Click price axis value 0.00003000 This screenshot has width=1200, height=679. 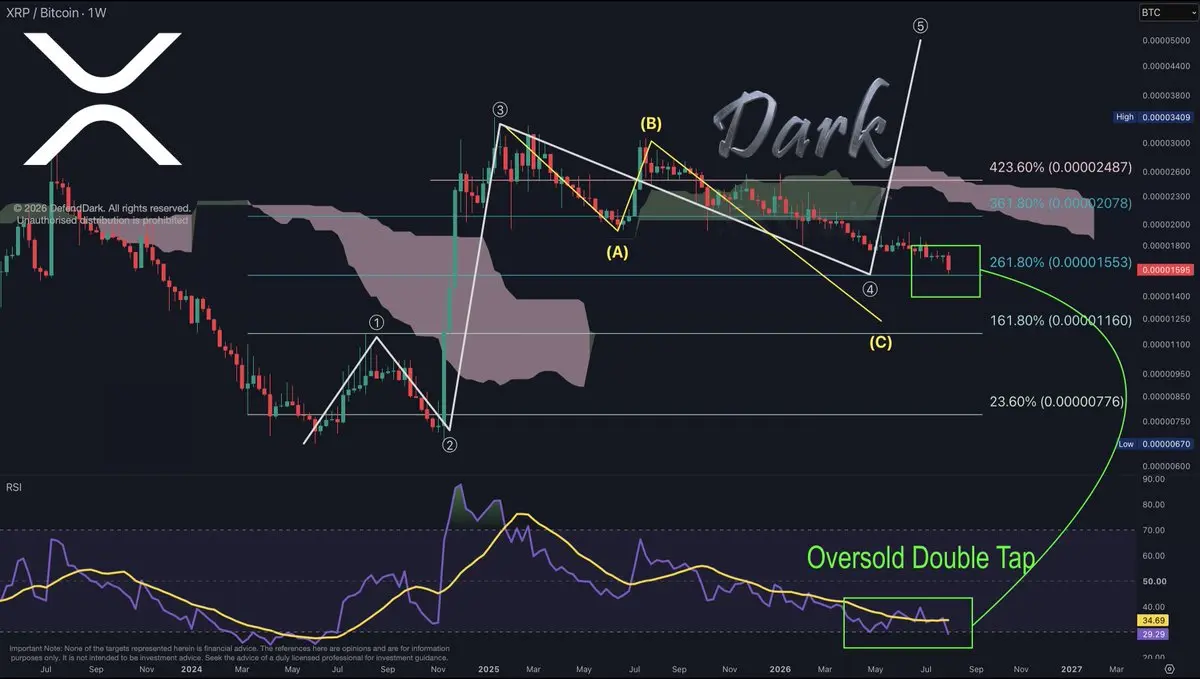1167,143
